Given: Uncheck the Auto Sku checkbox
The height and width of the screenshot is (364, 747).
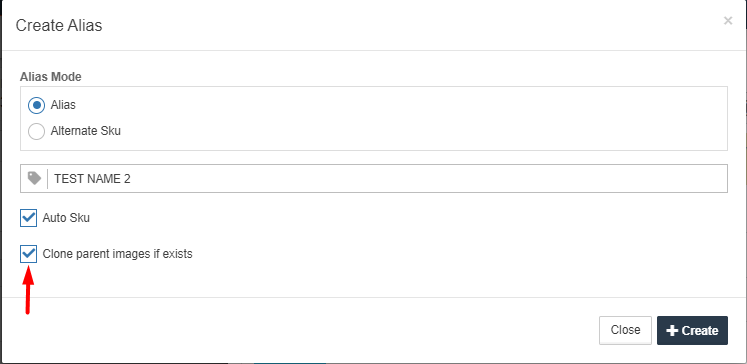Looking at the screenshot, I should (x=29, y=218).
